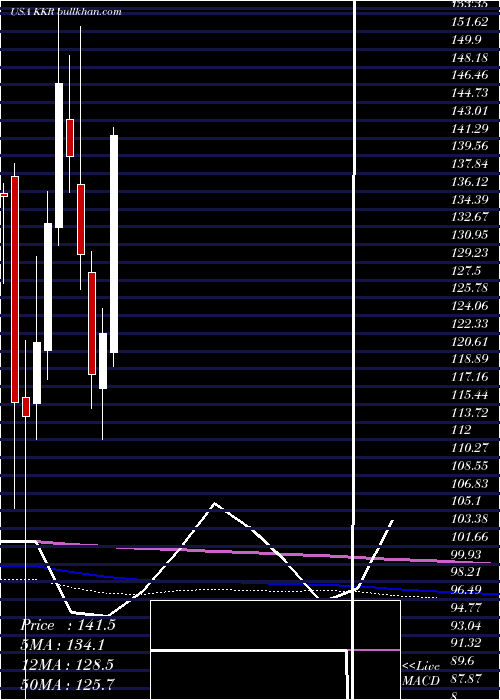Click the price label 93.04
The height and width of the screenshot is (700, 500).
click(467, 625)
